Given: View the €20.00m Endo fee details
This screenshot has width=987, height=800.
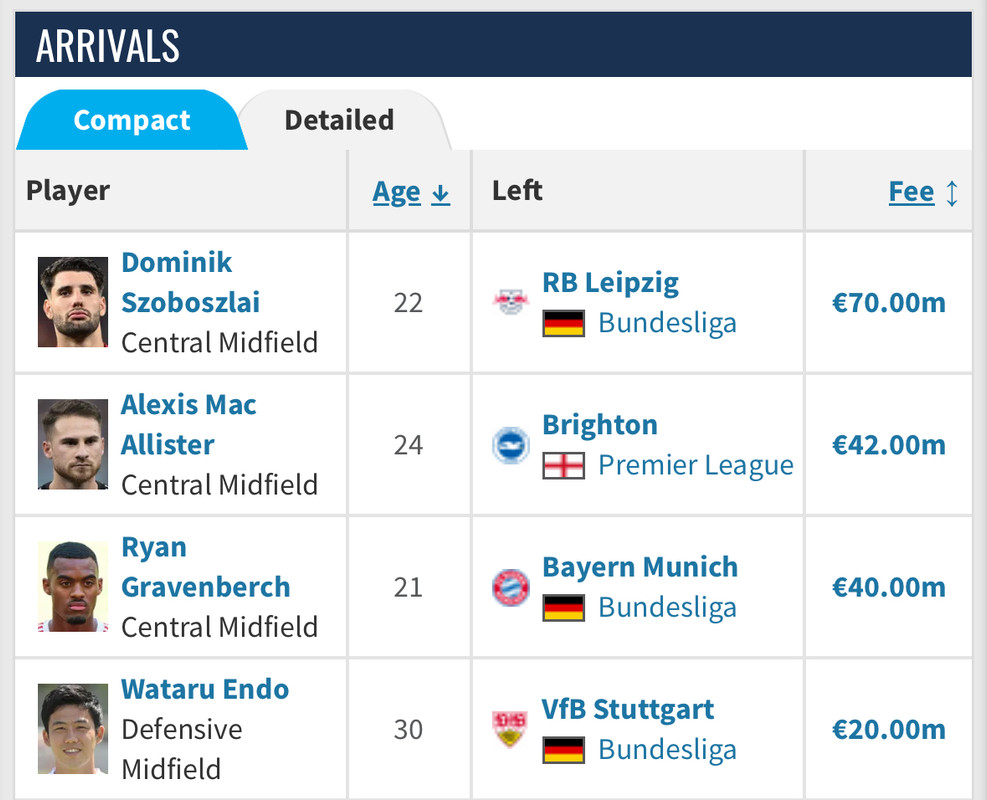Looking at the screenshot, I should point(888,729).
